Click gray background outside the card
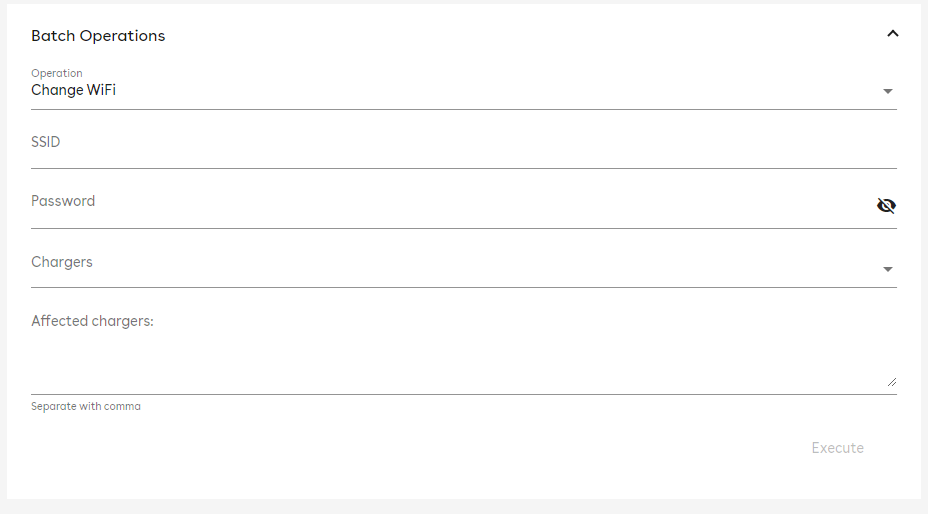The height and width of the screenshot is (514, 928). pyautogui.click(x=464, y=507)
